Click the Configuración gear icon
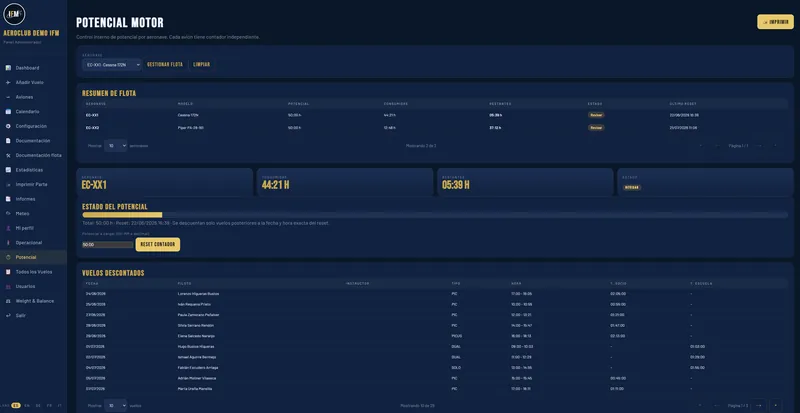 tap(8, 126)
